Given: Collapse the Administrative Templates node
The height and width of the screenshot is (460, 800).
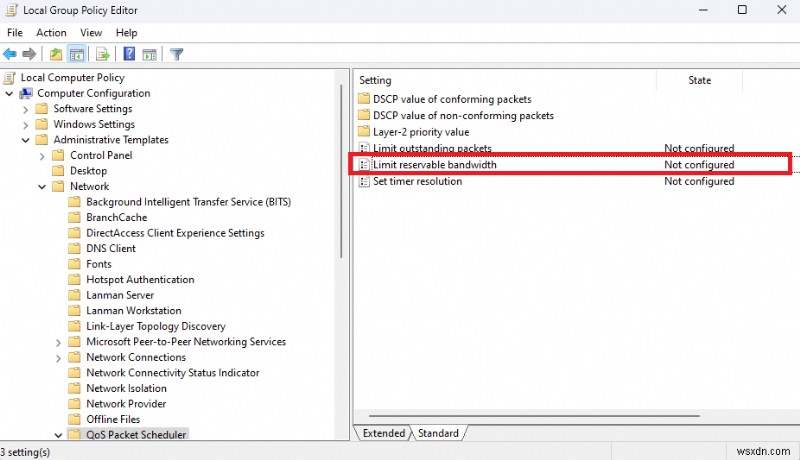Looking at the screenshot, I should [25, 140].
